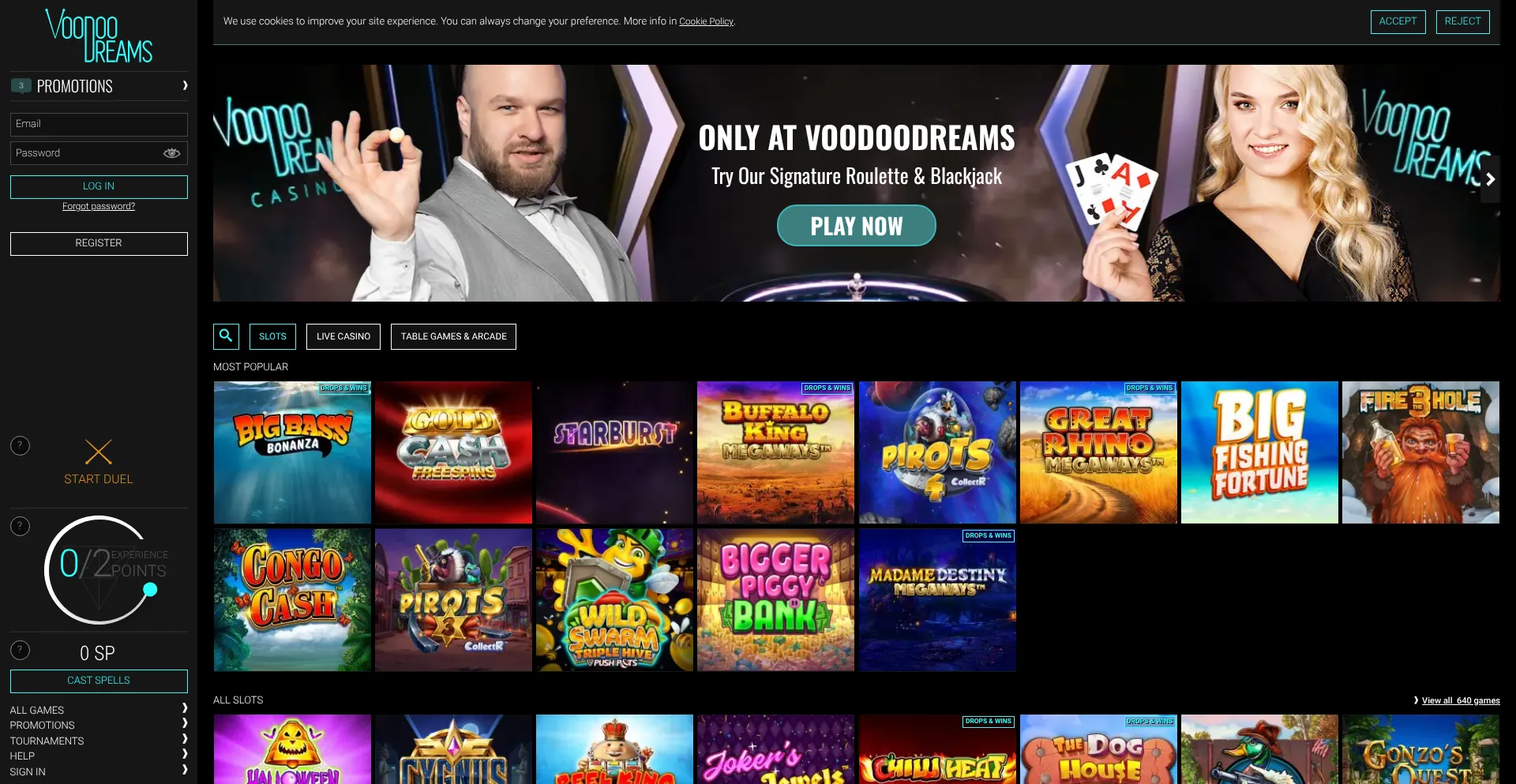The height and width of the screenshot is (784, 1516).
Task: Open the help question mark beside Start Duel
Action: (20, 445)
